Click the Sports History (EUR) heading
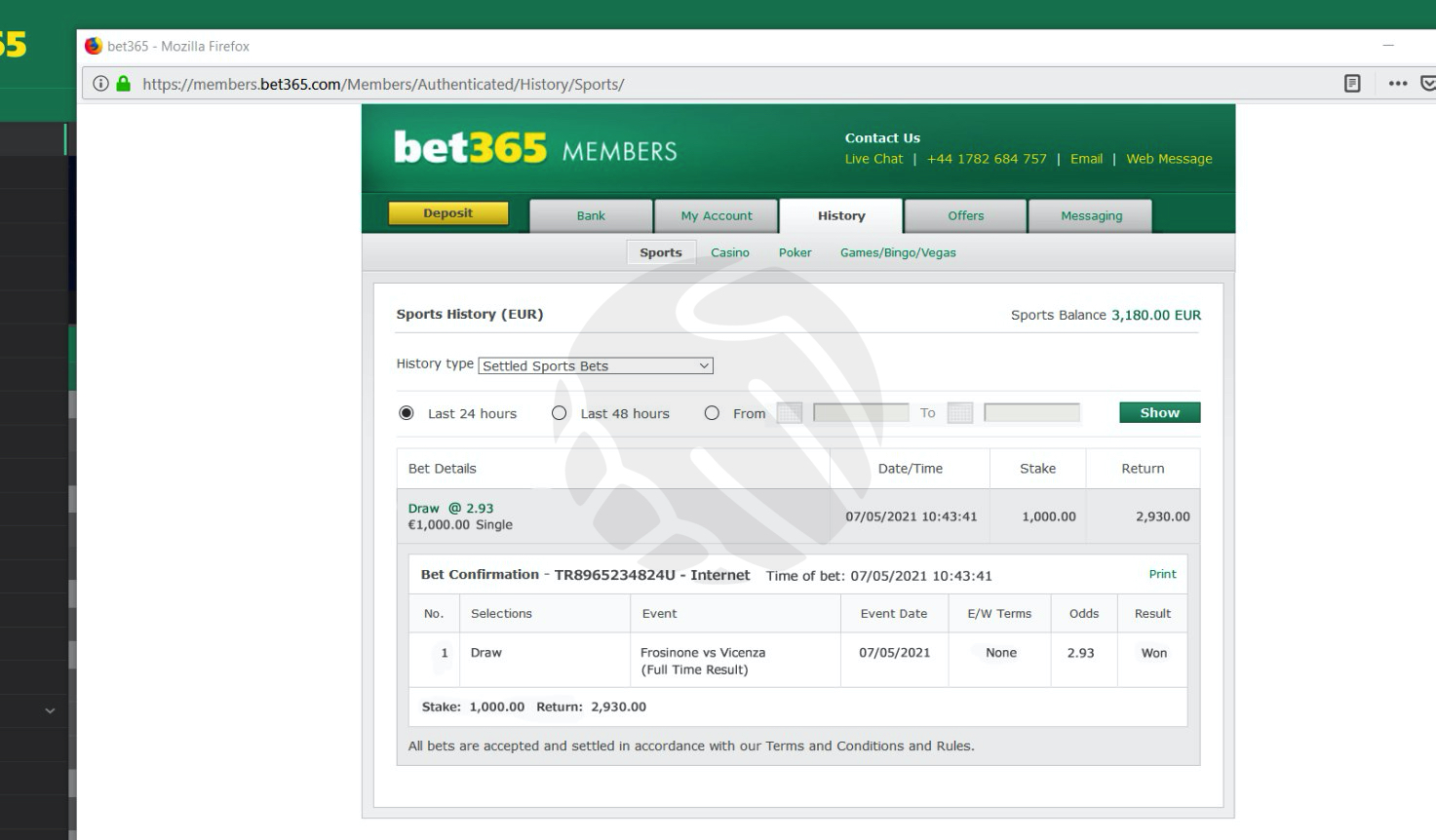Screen dimensions: 1436x840 click(470, 314)
